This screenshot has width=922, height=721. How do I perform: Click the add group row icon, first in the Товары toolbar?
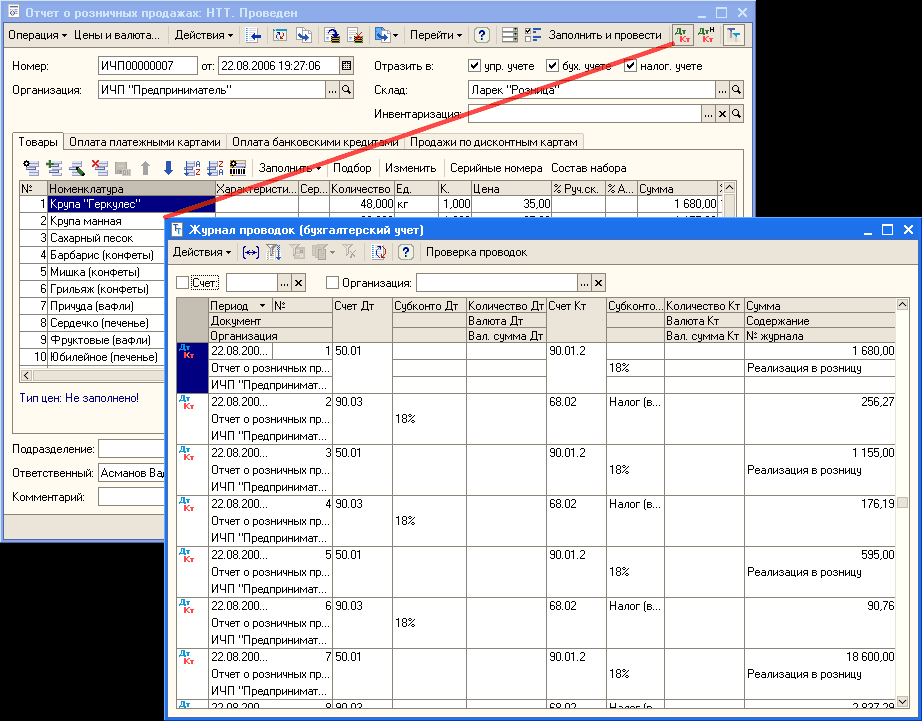point(31,168)
